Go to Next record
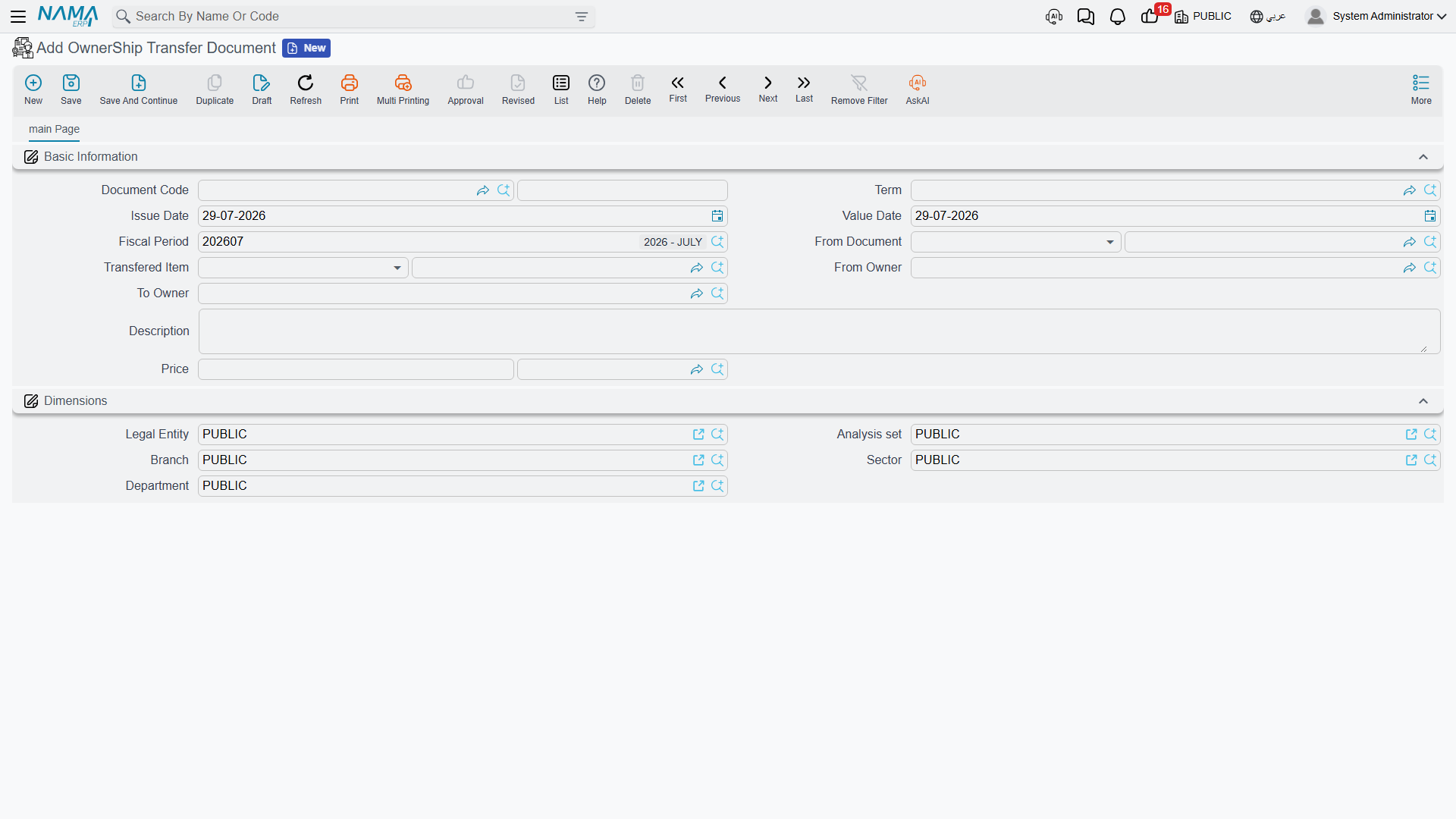This screenshot has width=1456, height=819. pyautogui.click(x=768, y=89)
